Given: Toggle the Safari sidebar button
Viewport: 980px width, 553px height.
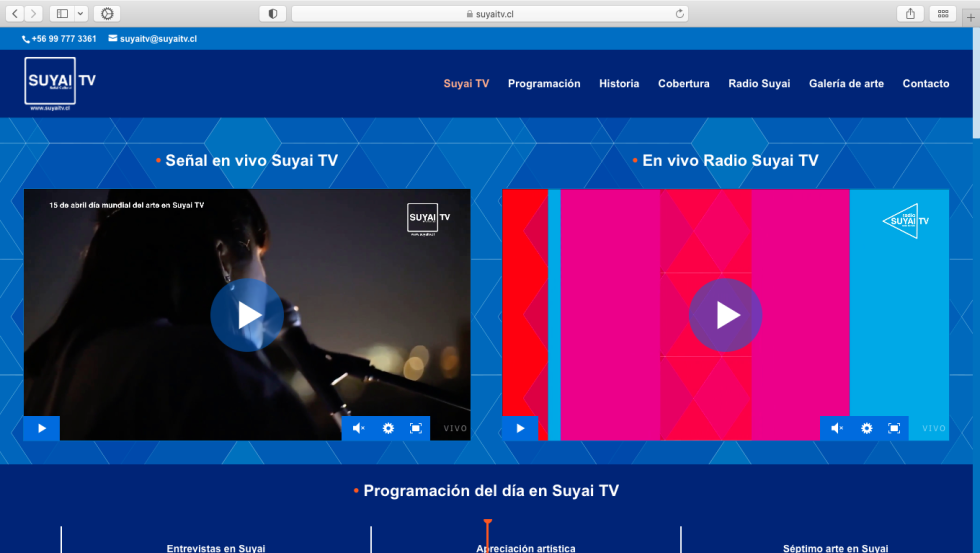Looking at the screenshot, I should [x=62, y=14].
